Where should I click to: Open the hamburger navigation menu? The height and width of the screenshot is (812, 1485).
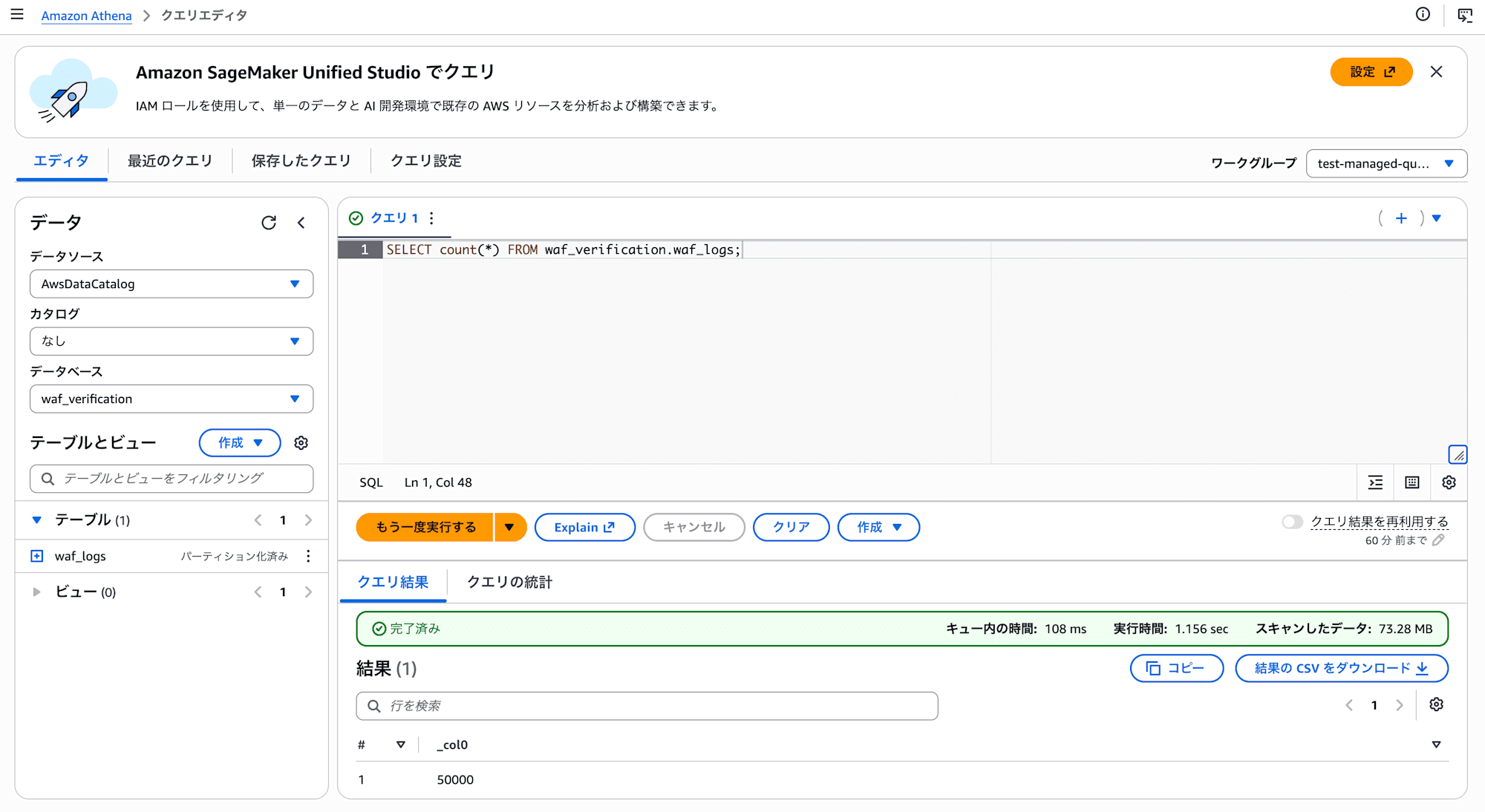[x=17, y=15]
